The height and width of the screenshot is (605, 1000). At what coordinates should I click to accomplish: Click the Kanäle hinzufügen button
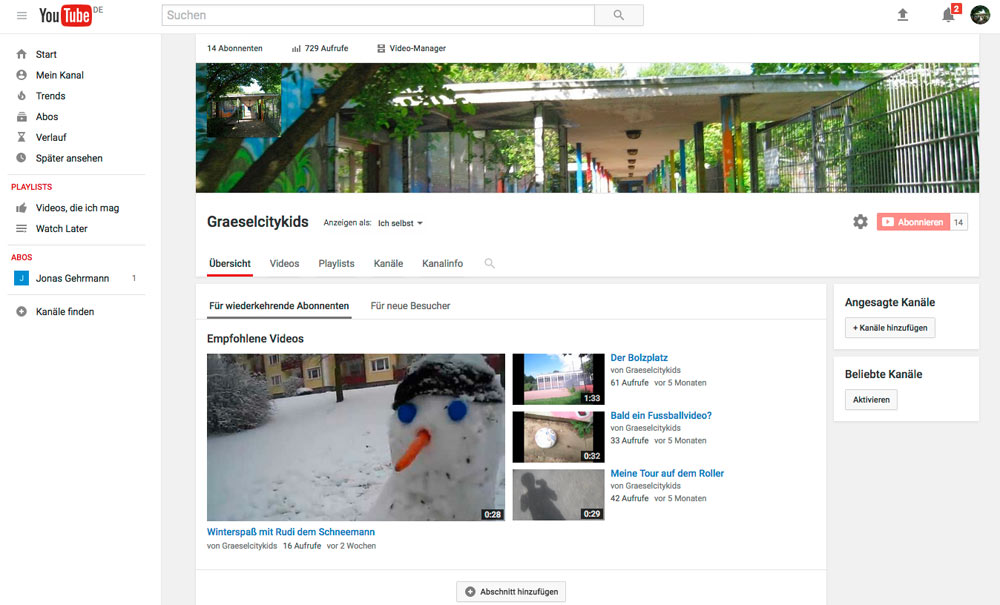click(890, 328)
